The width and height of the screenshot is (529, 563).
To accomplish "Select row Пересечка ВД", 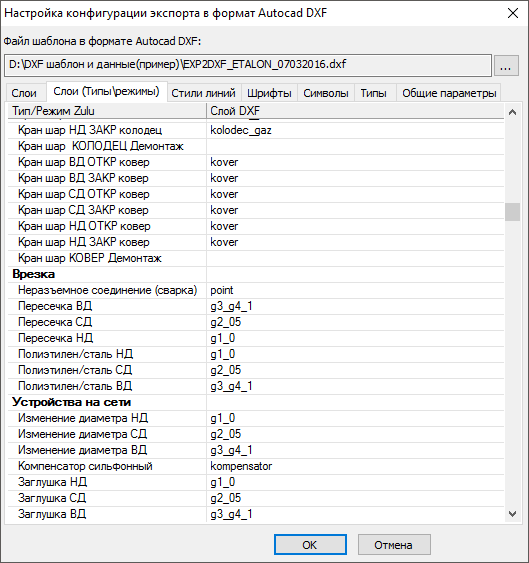I will [256, 306].
